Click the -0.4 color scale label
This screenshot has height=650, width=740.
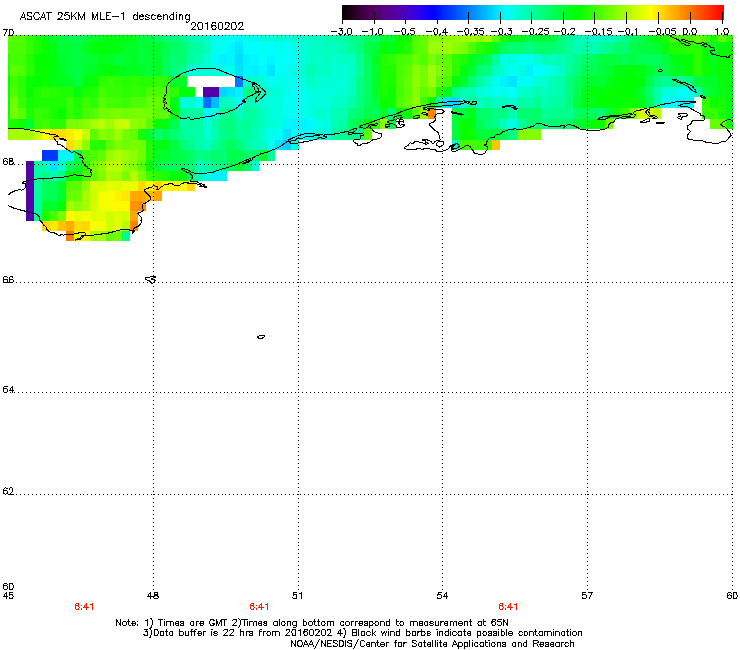tap(437, 32)
